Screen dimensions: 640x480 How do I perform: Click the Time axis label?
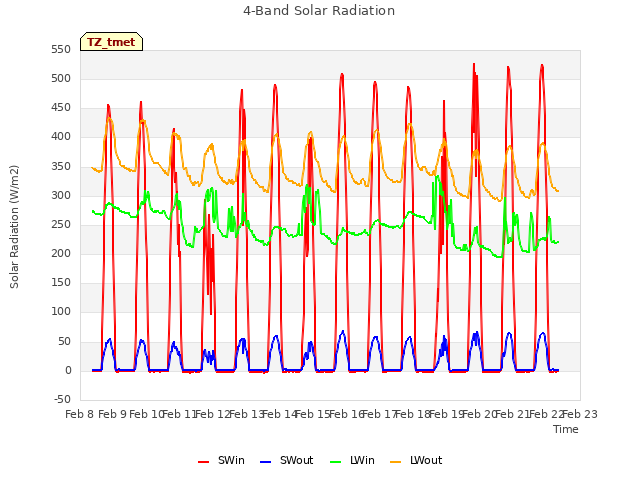click(566, 429)
